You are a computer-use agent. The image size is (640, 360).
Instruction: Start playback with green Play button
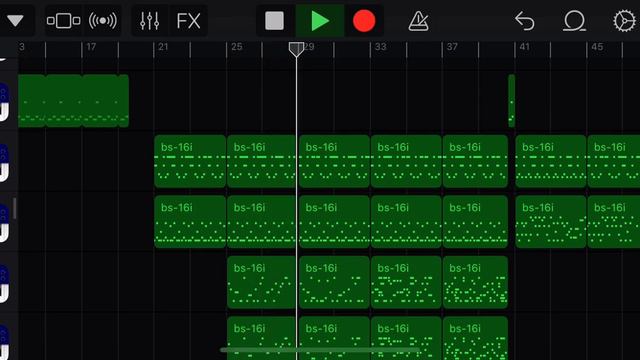[x=320, y=20]
